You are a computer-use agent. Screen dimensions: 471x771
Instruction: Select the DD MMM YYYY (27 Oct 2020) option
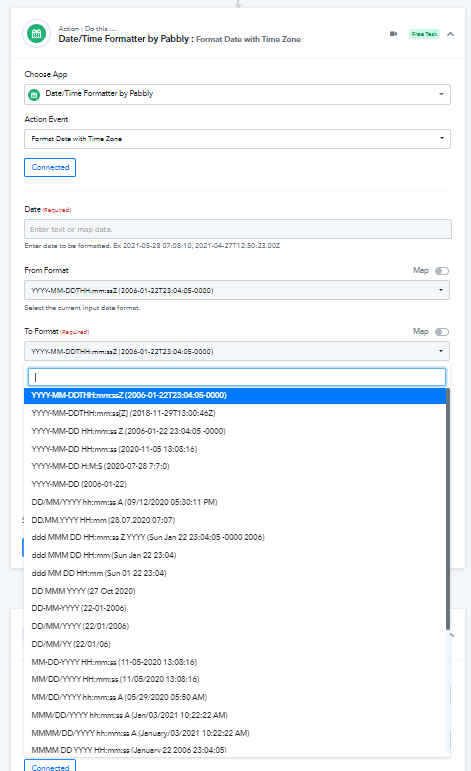[x=83, y=591]
